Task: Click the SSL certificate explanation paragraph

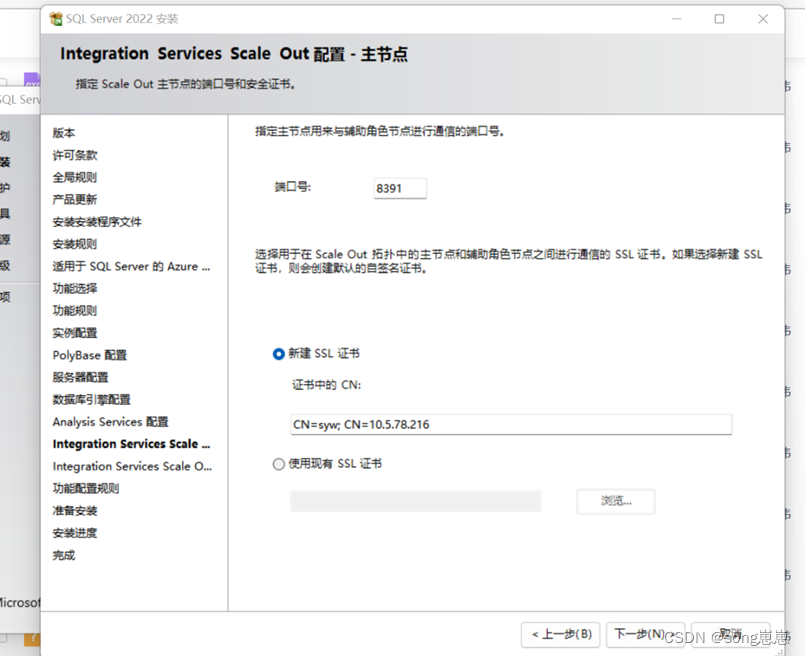Action: click(x=509, y=261)
